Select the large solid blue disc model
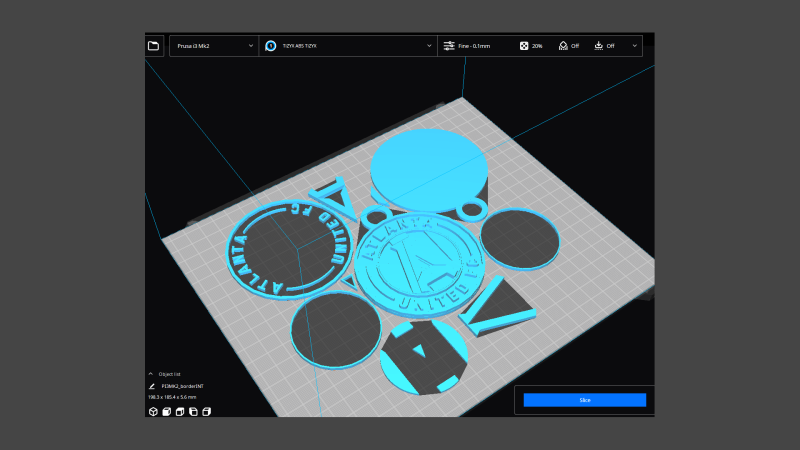 tap(428, 166)
